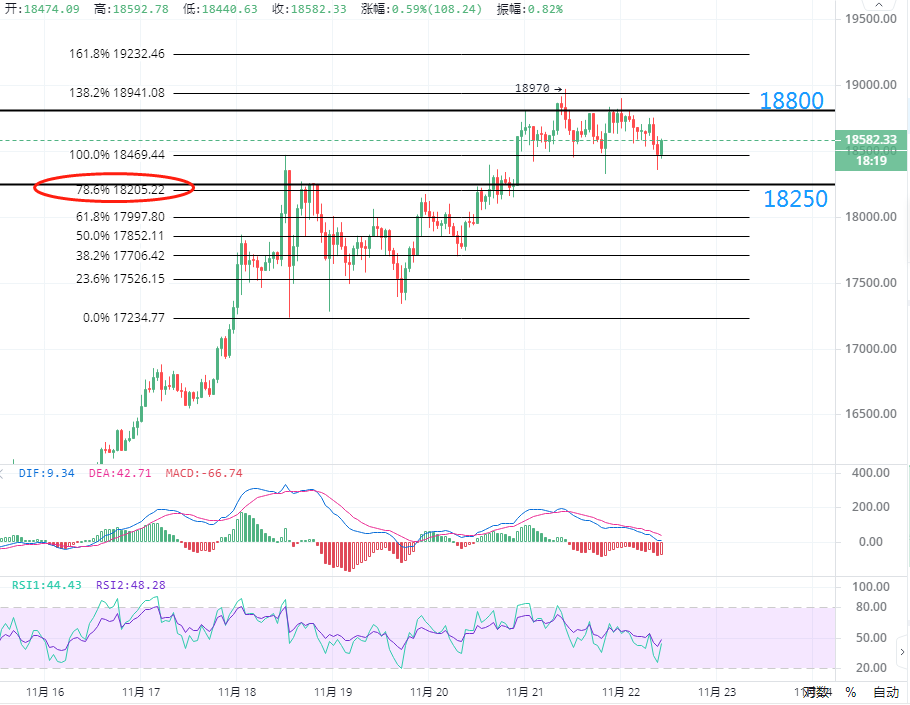Toggle the % percent scale option
Viewport: 910px width, 705px height.
coord(851,692)
